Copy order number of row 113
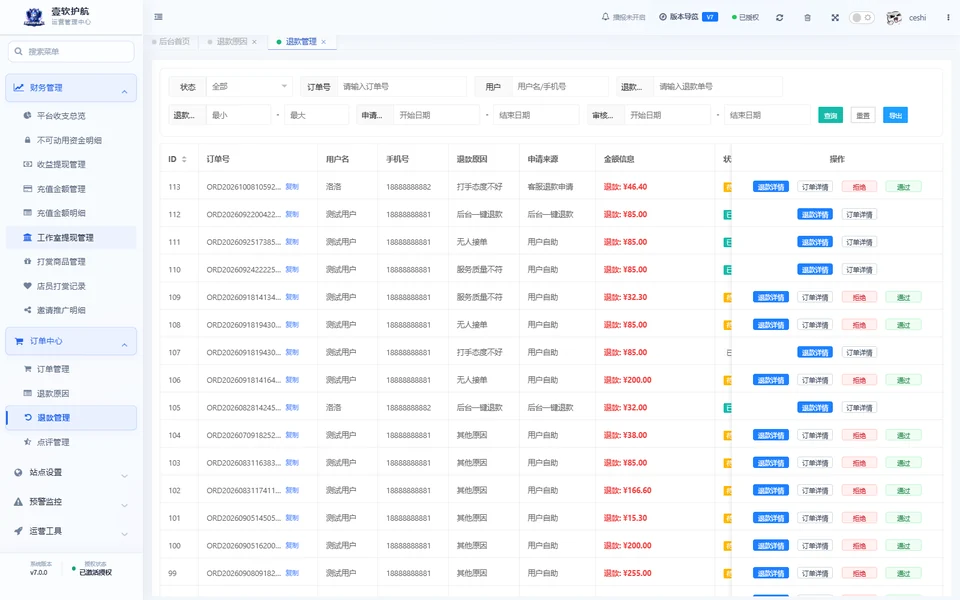 292,187
